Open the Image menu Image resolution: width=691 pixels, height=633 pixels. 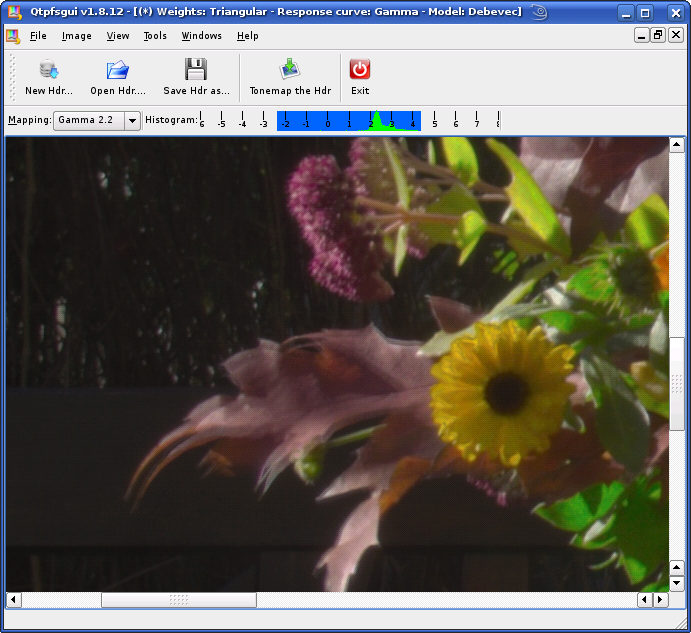[x=77, y=36]
